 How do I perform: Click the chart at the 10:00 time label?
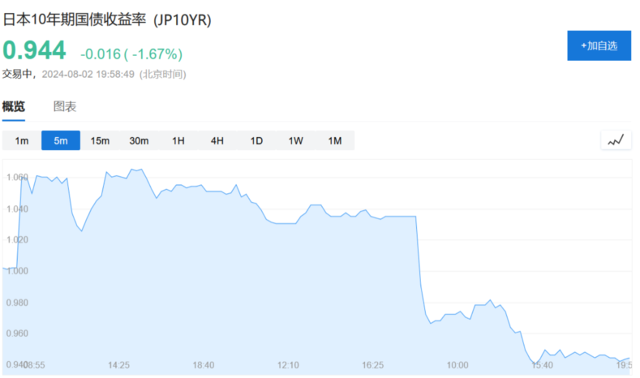pyautogui.click(x=457, y=365)
